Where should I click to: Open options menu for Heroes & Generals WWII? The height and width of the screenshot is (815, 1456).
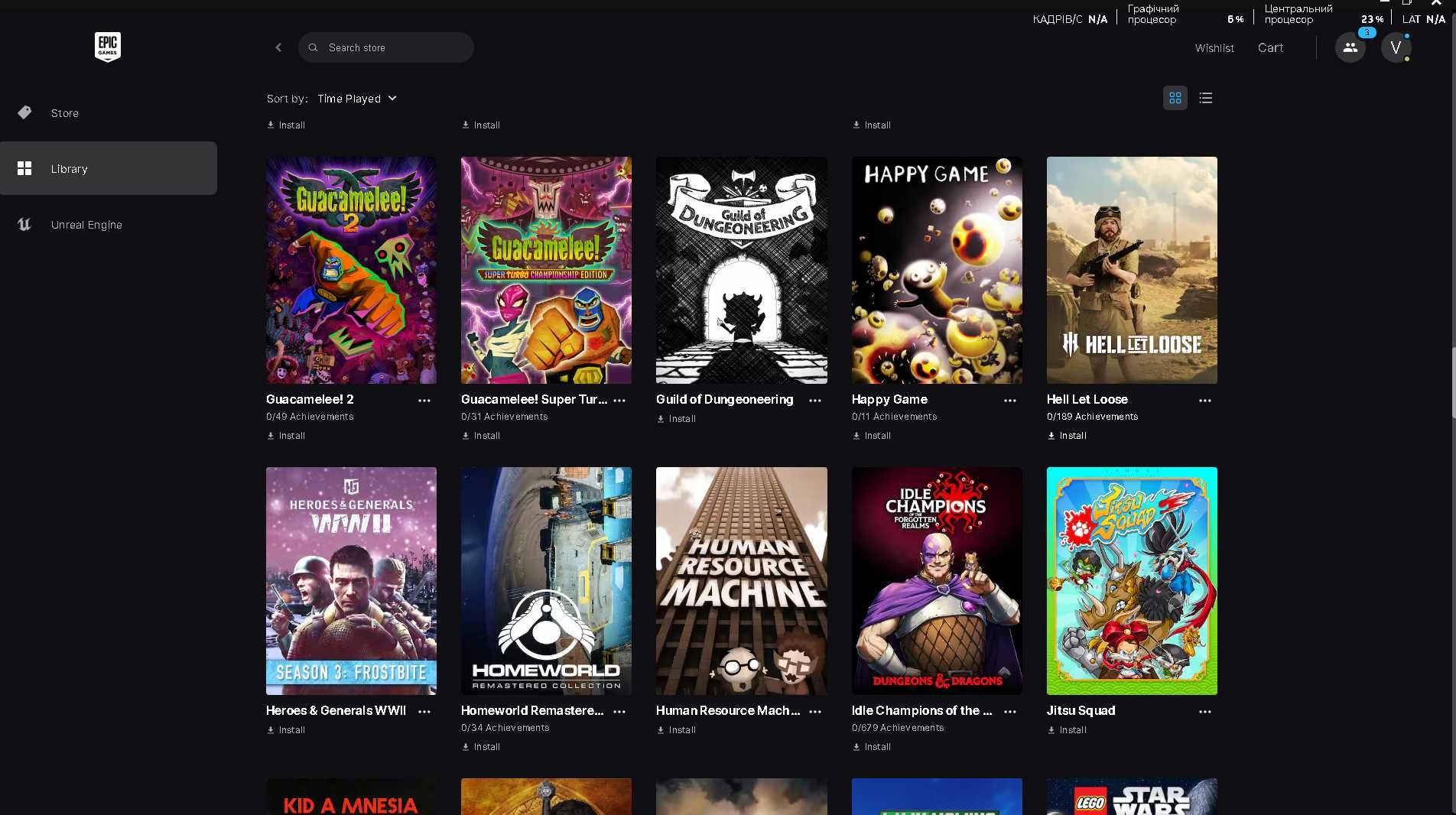[424, 711]
